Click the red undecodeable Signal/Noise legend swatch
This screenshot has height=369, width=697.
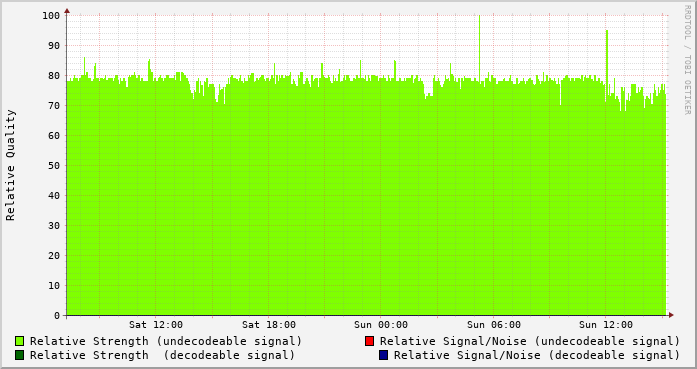(369, 341)
